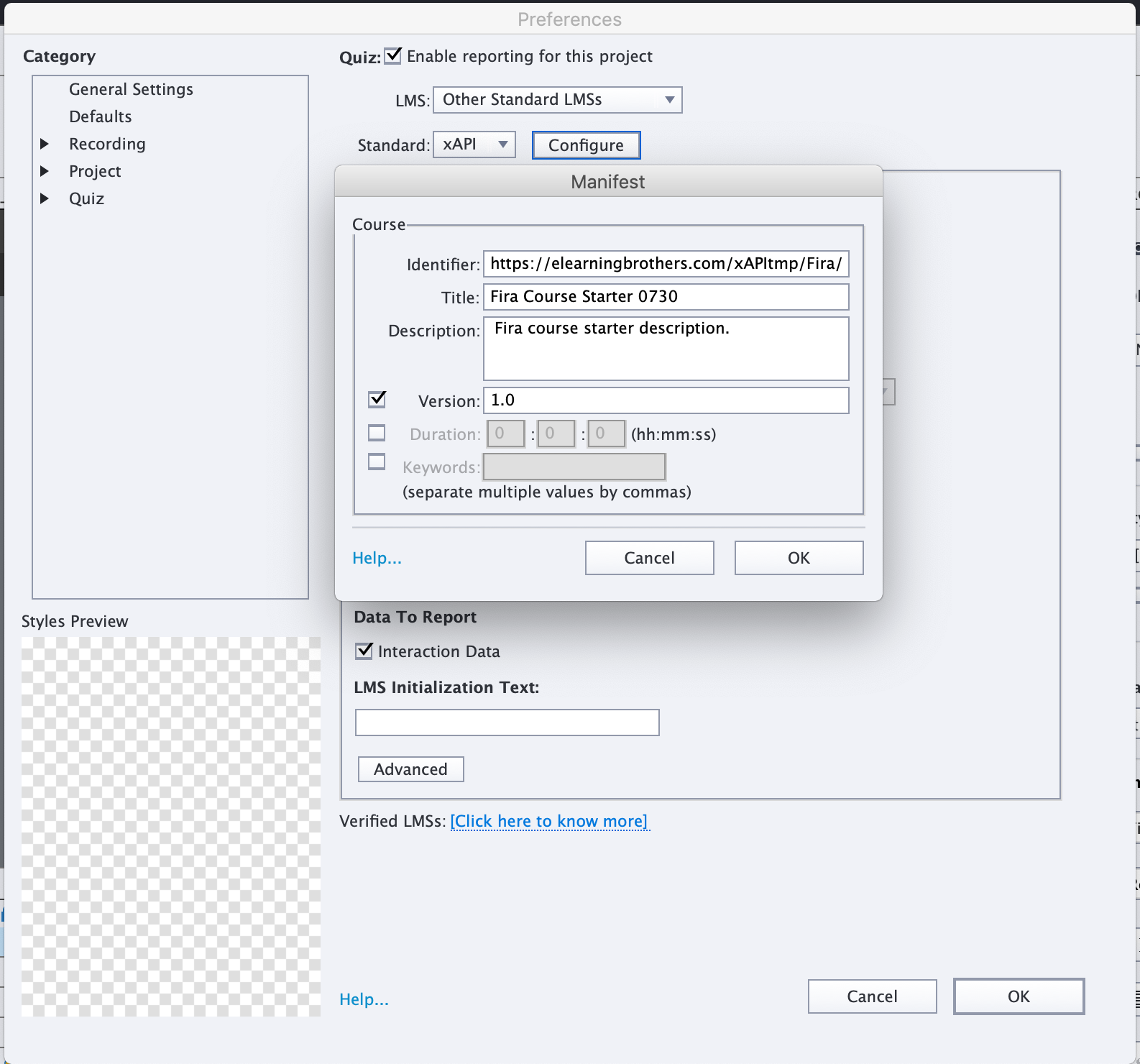This screenshot has height=1064, width=1140.
Task: Click the course Title field
Action: [x=665, y=297]
